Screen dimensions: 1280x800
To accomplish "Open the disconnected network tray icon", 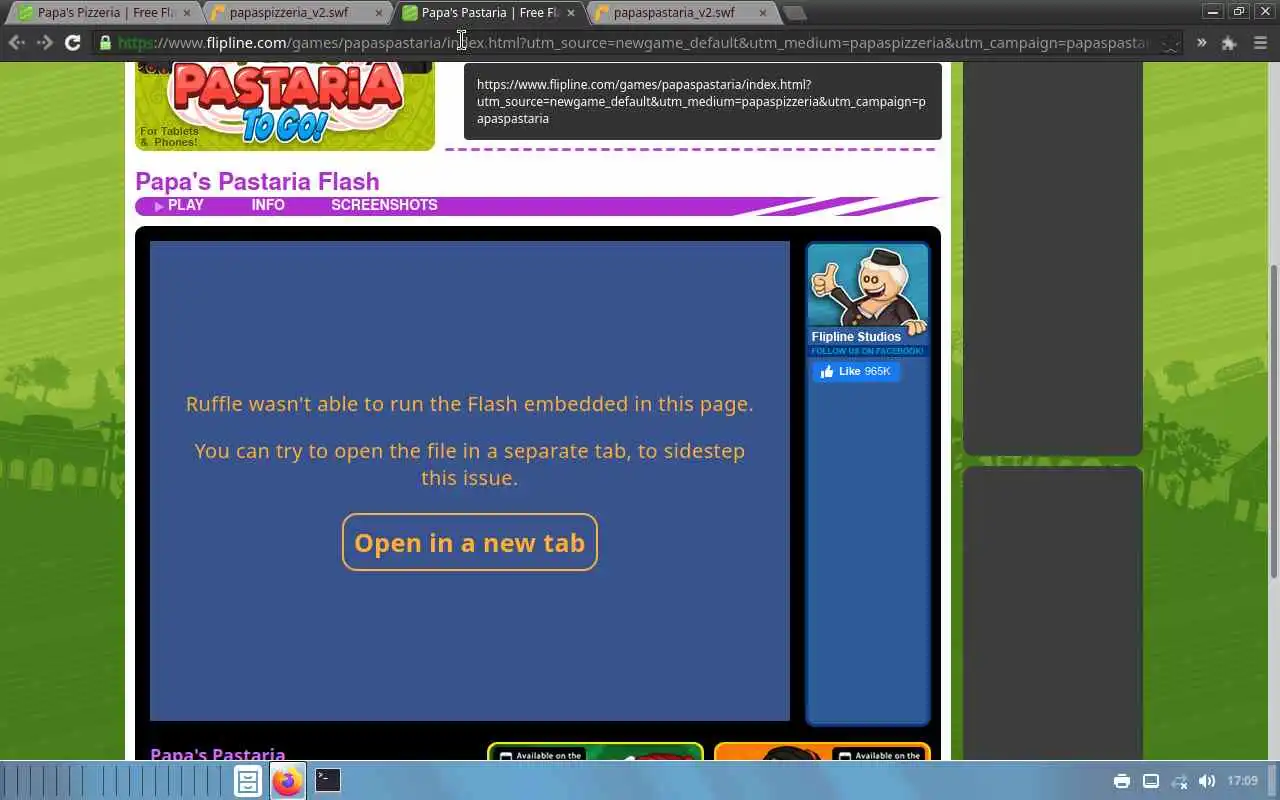I will [1179, 781].
